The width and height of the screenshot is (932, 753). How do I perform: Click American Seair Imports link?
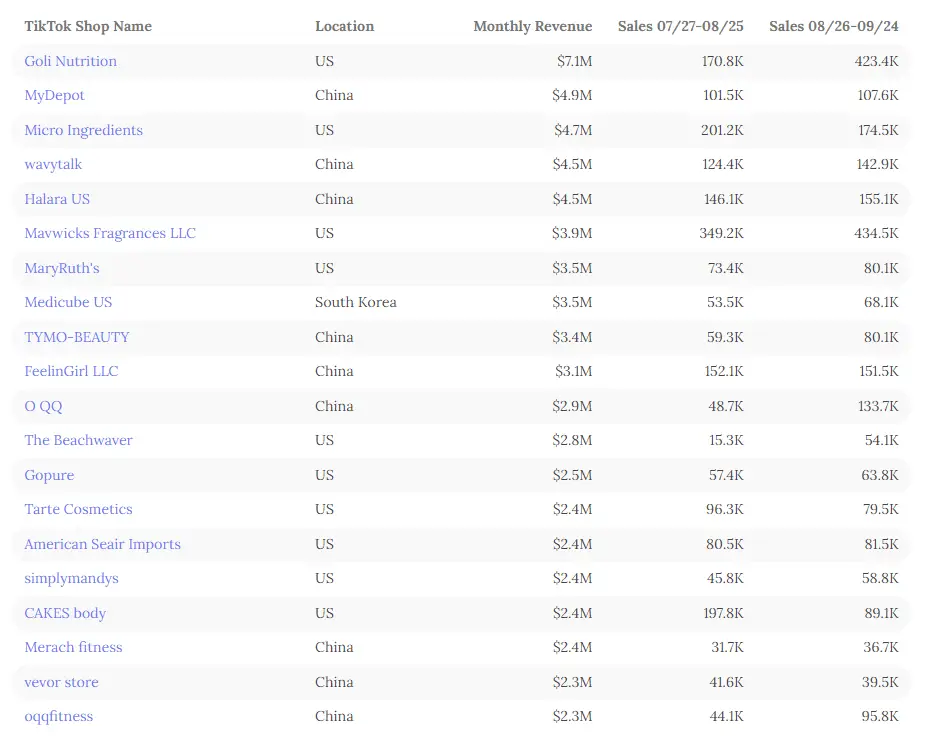(102, 544)
